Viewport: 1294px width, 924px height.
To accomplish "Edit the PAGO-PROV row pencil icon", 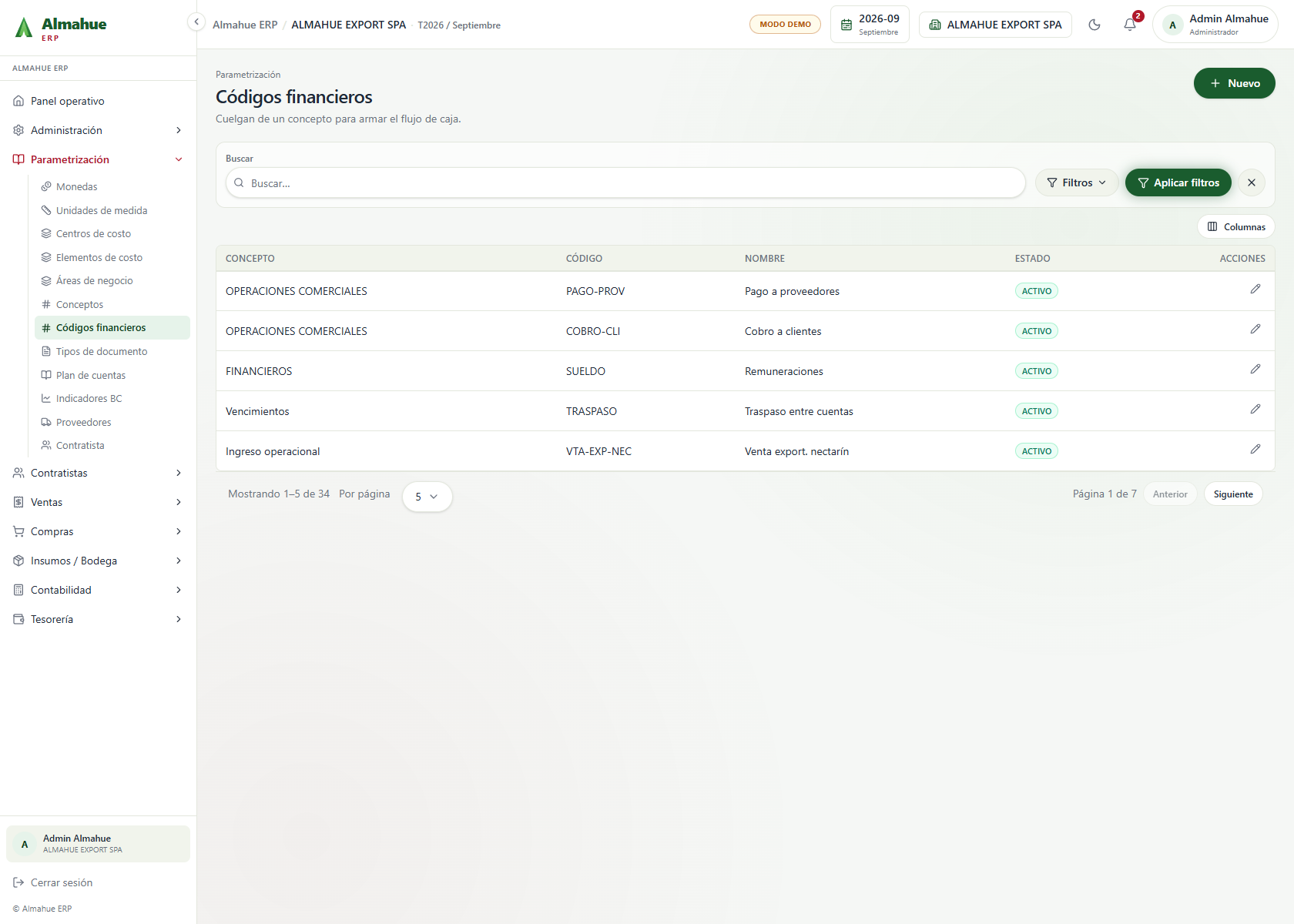I will point(1255,290).
